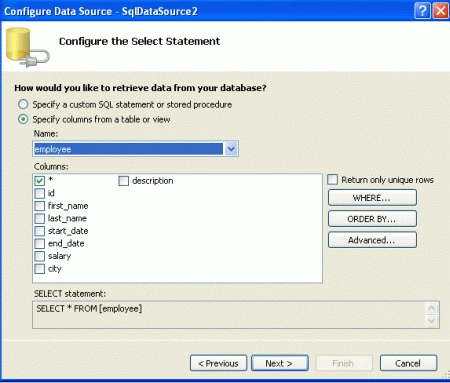The image size is (450, 383).
Task: Check the city column checkbox
Action: pyautogui.click(x=40, y=269)
